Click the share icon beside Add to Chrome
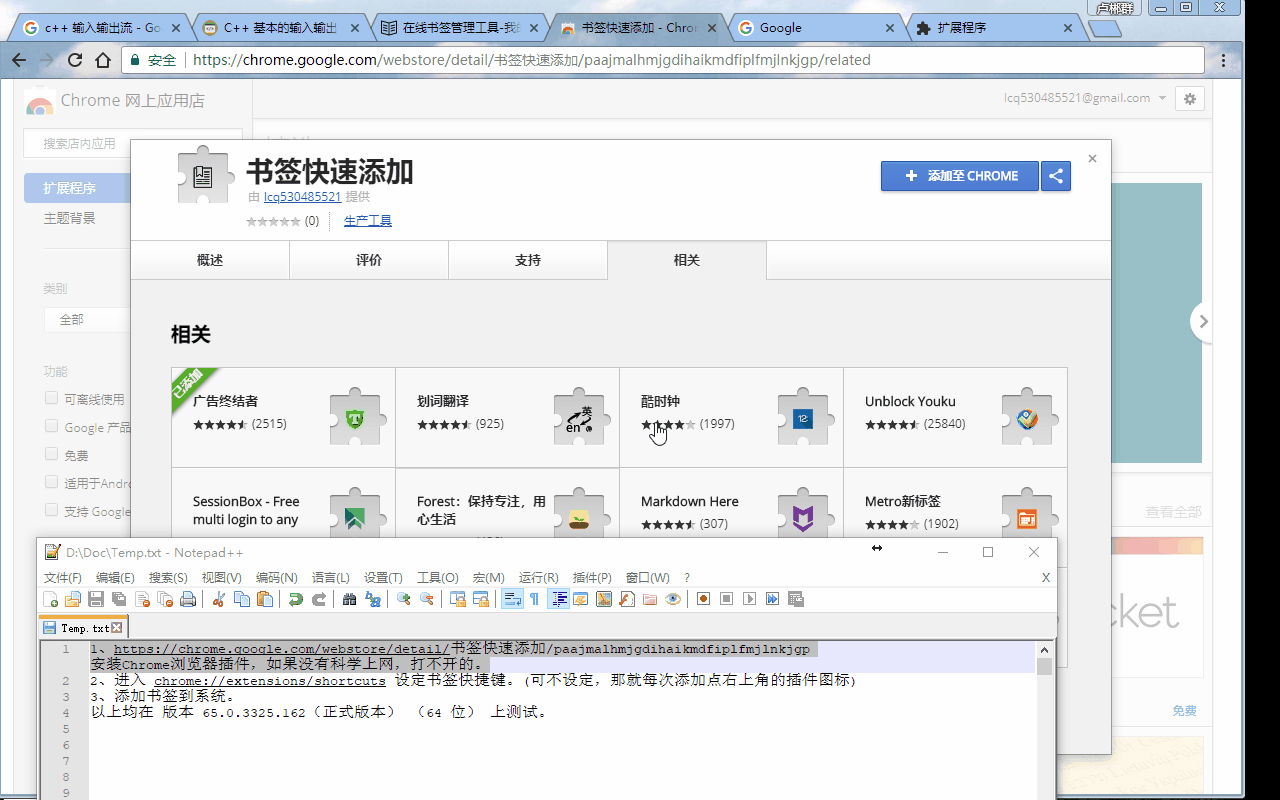 pyautogui.click(x=1055, y=176)
